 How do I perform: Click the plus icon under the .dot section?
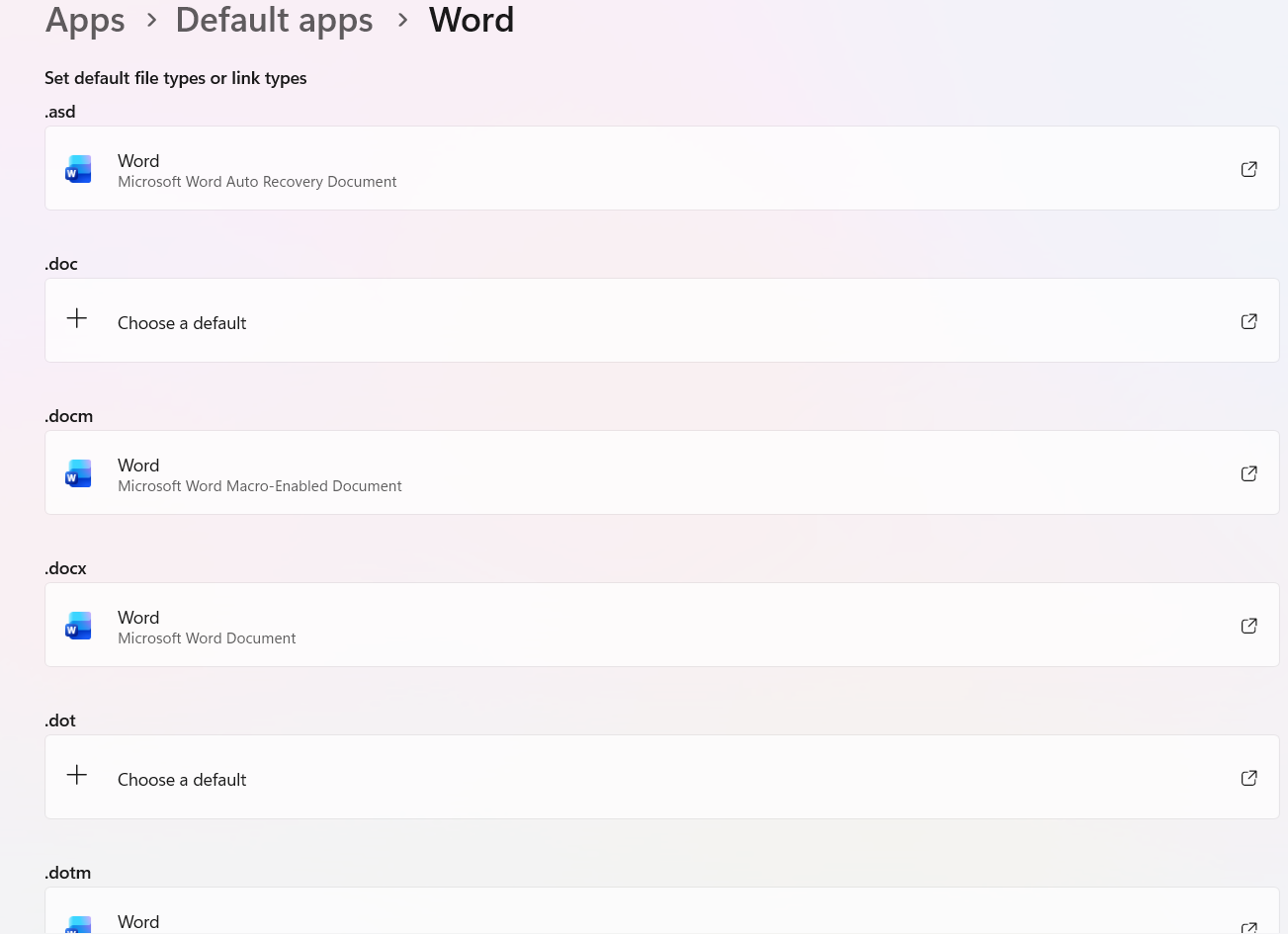76,774
